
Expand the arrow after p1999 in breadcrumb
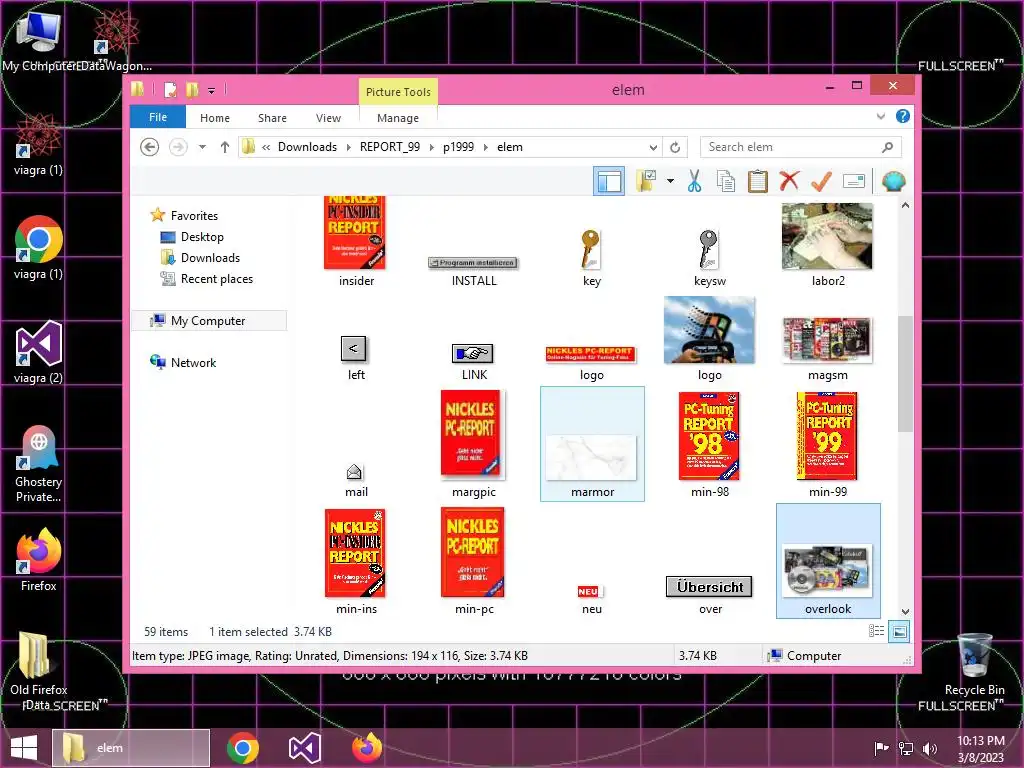click(x=486, y=147)
